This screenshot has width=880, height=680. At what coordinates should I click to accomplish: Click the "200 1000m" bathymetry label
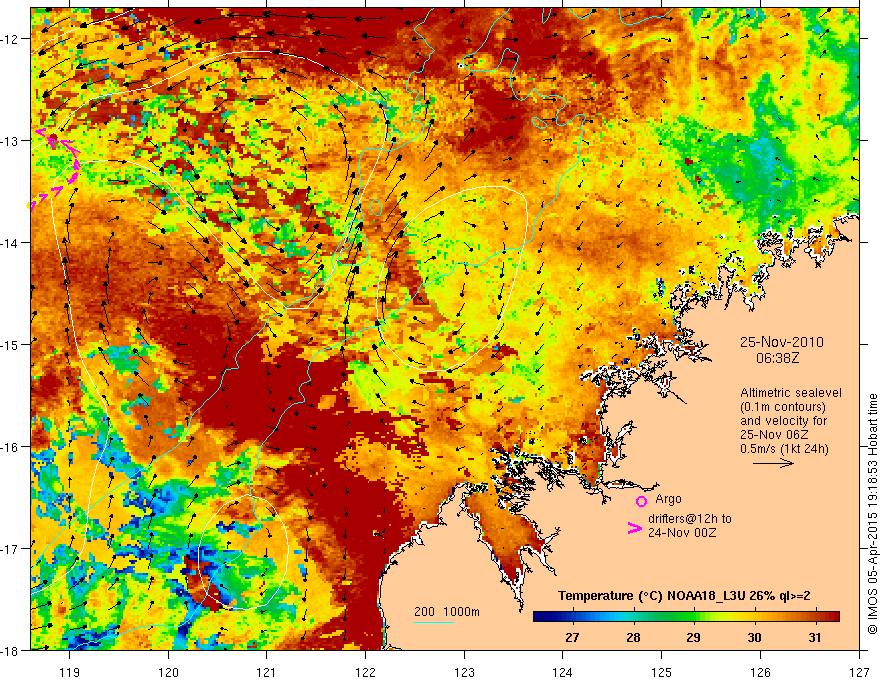pyautogui.click(x=447, y=612)
